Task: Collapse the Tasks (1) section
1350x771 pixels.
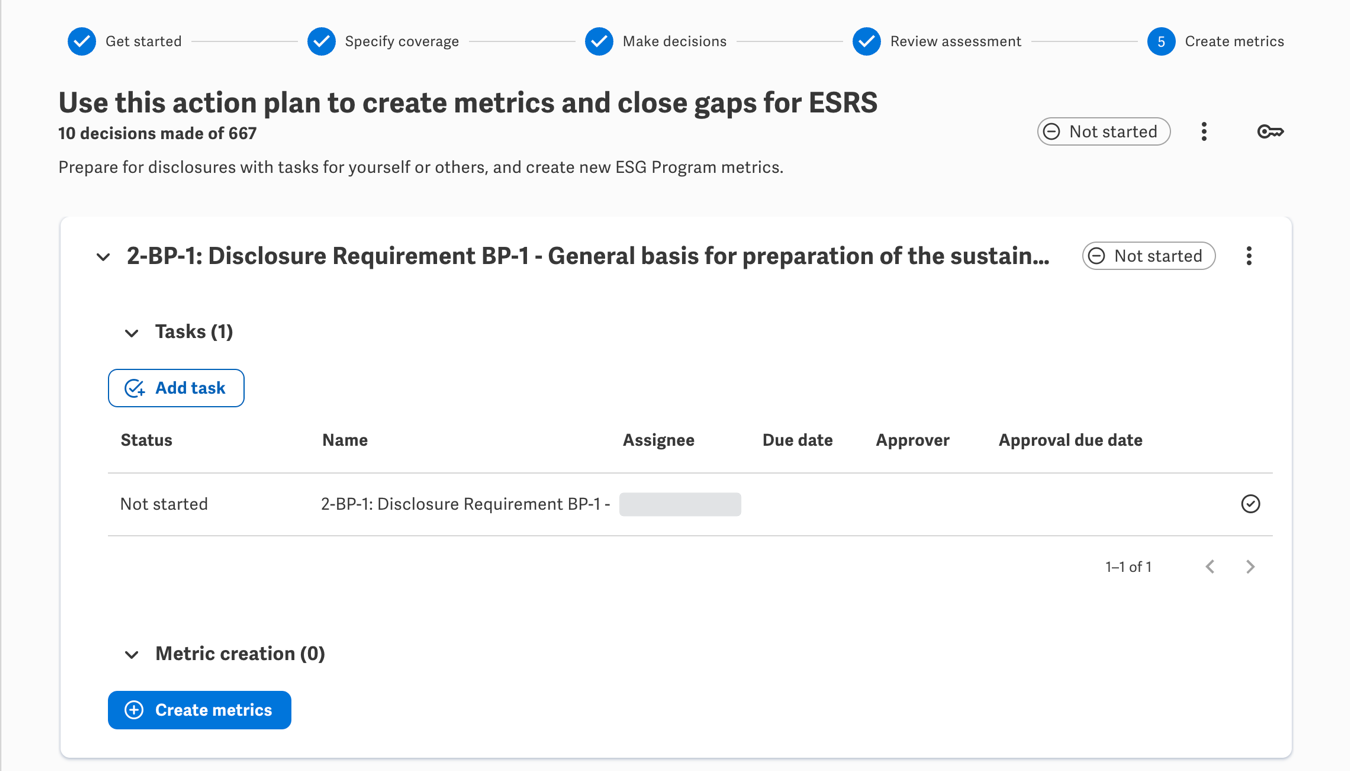Action: pos(131,333)
